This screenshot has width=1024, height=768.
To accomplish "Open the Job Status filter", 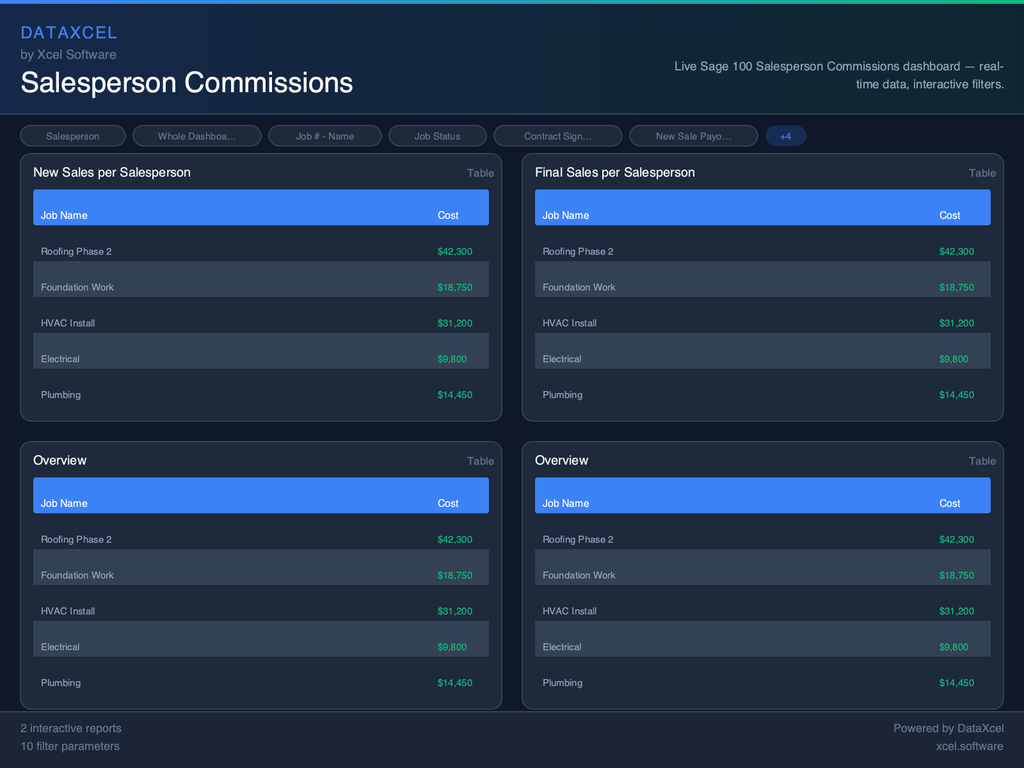I will pos(437,136).
